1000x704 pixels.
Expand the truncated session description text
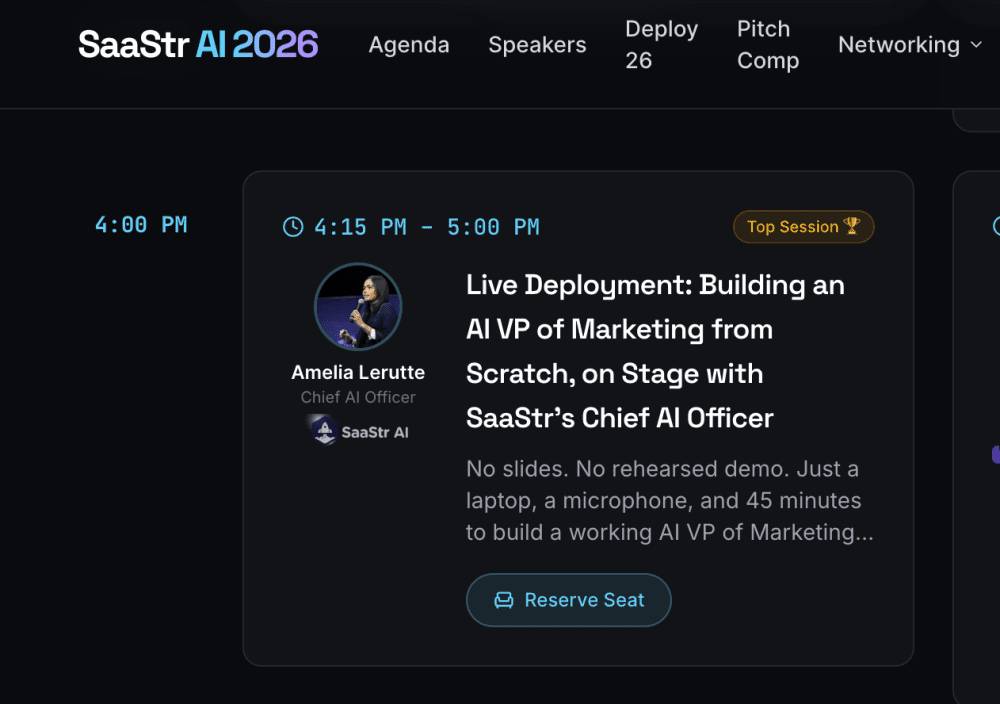tap(669, 501)
